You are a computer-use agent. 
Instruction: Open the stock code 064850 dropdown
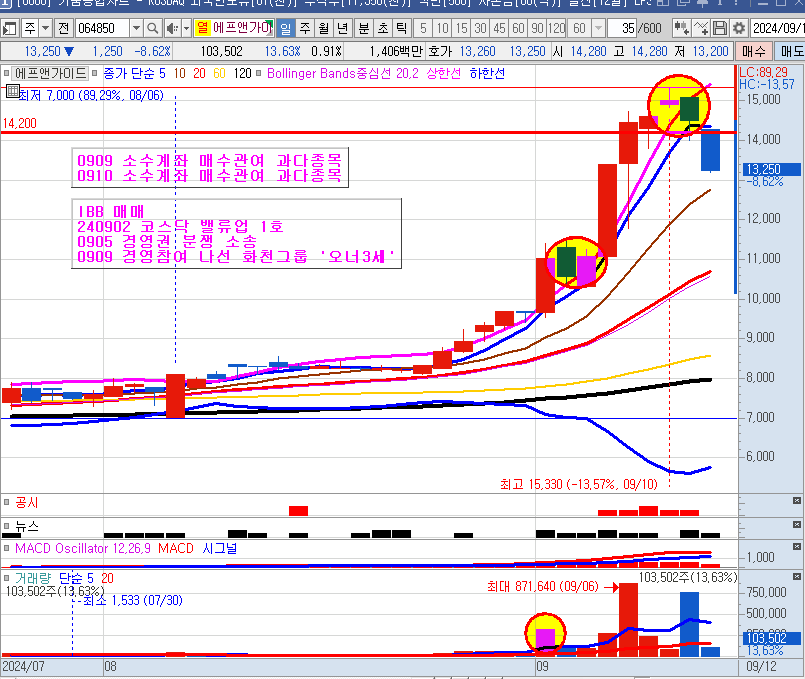(x=136, y=28)
